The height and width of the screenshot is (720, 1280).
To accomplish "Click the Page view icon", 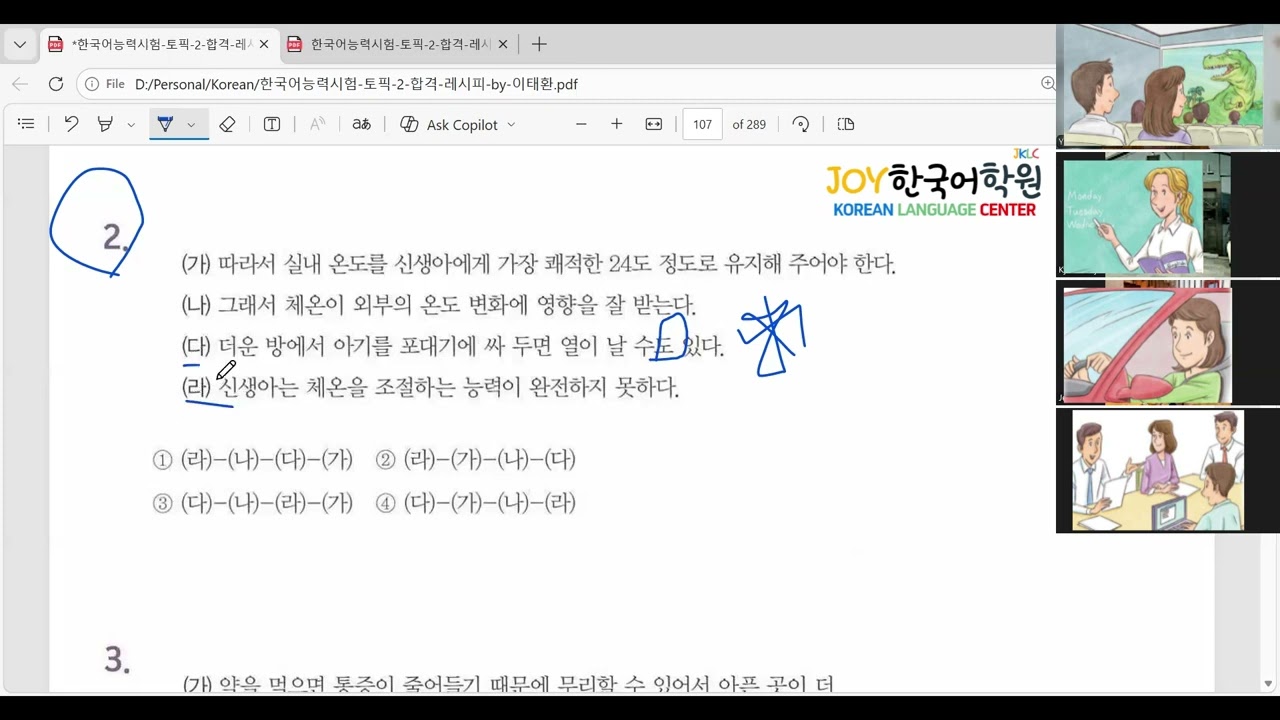I will coord(846,124).
